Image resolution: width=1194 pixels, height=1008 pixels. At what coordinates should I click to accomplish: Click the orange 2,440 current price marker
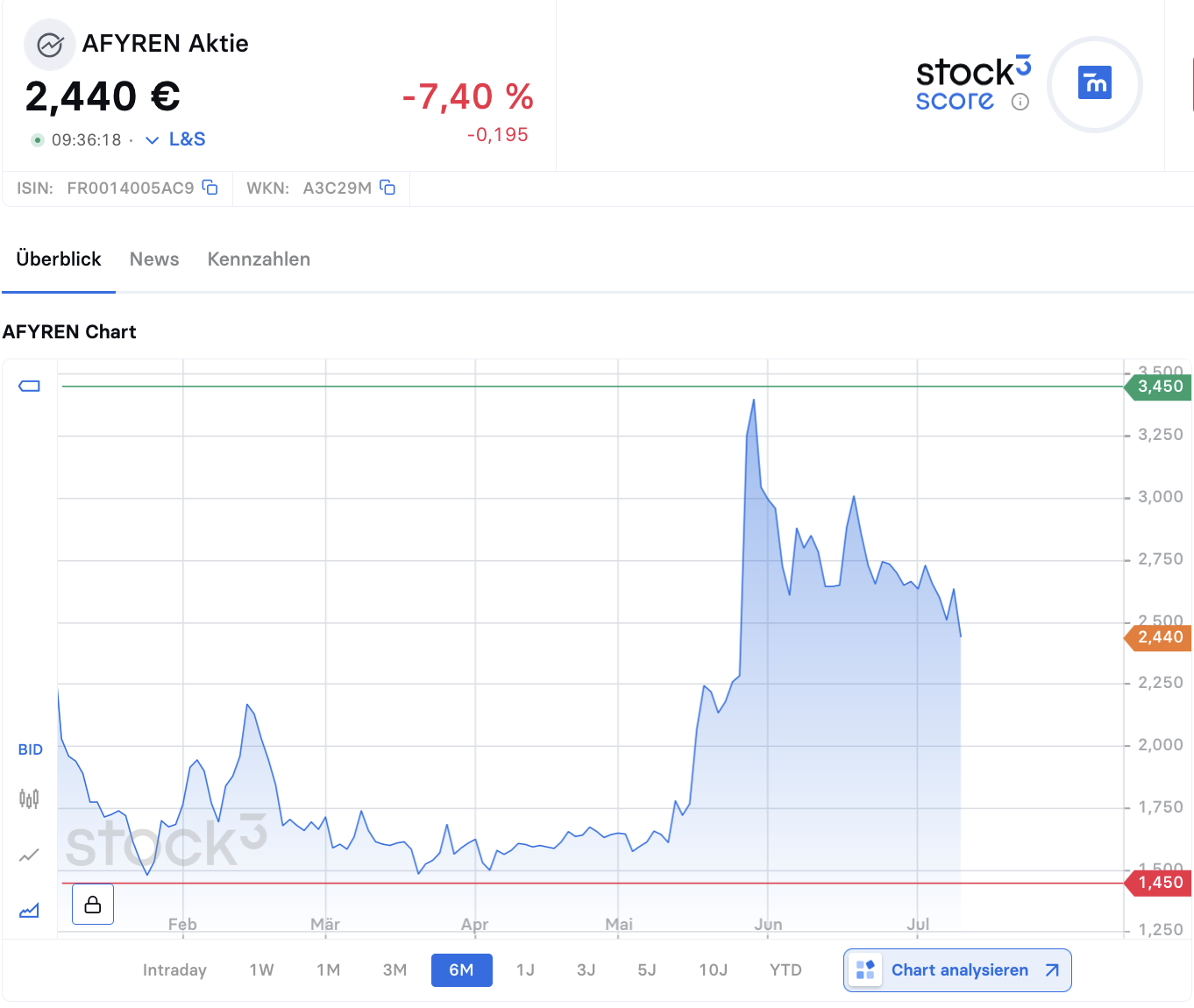(1158, 637)
